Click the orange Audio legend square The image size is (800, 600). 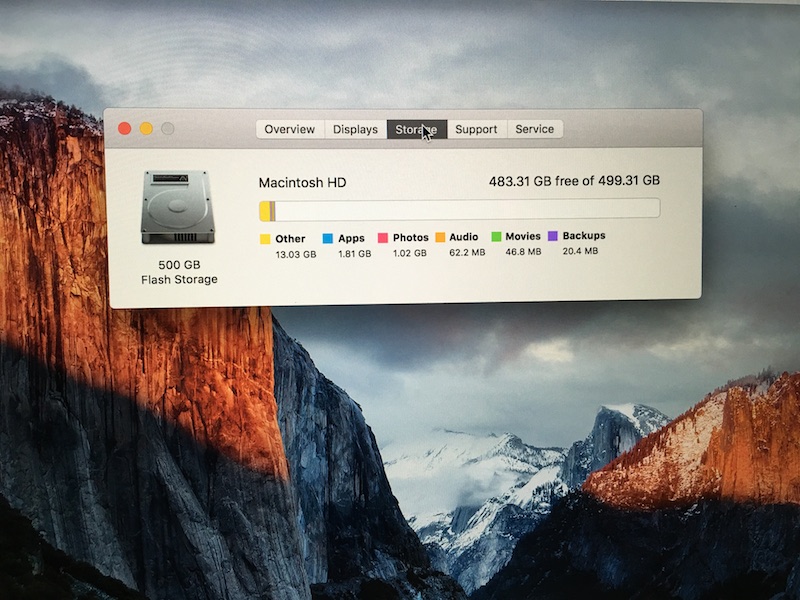(440, 238)
